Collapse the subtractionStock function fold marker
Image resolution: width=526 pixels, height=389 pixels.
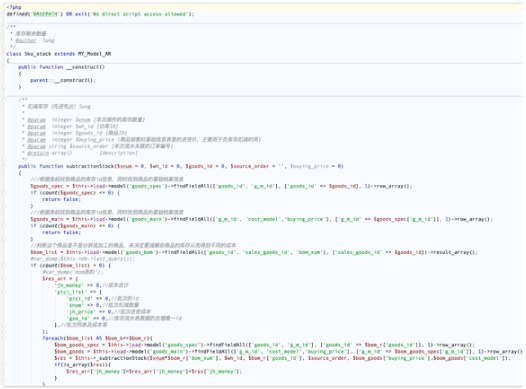[x=4, y=166]
